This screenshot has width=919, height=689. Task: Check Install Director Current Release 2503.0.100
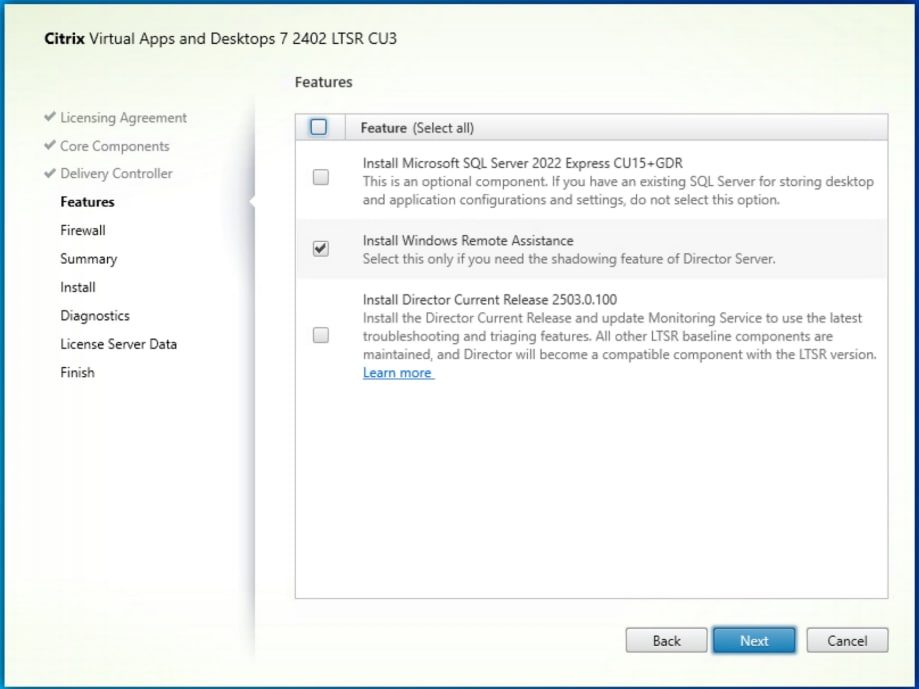321,335
